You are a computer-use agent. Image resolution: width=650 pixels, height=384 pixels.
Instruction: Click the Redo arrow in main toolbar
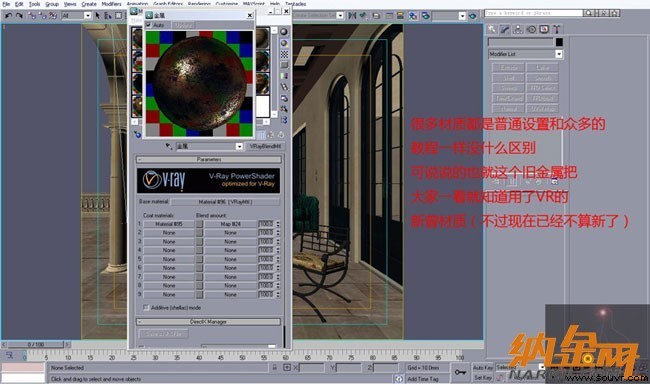coord(19,16)
